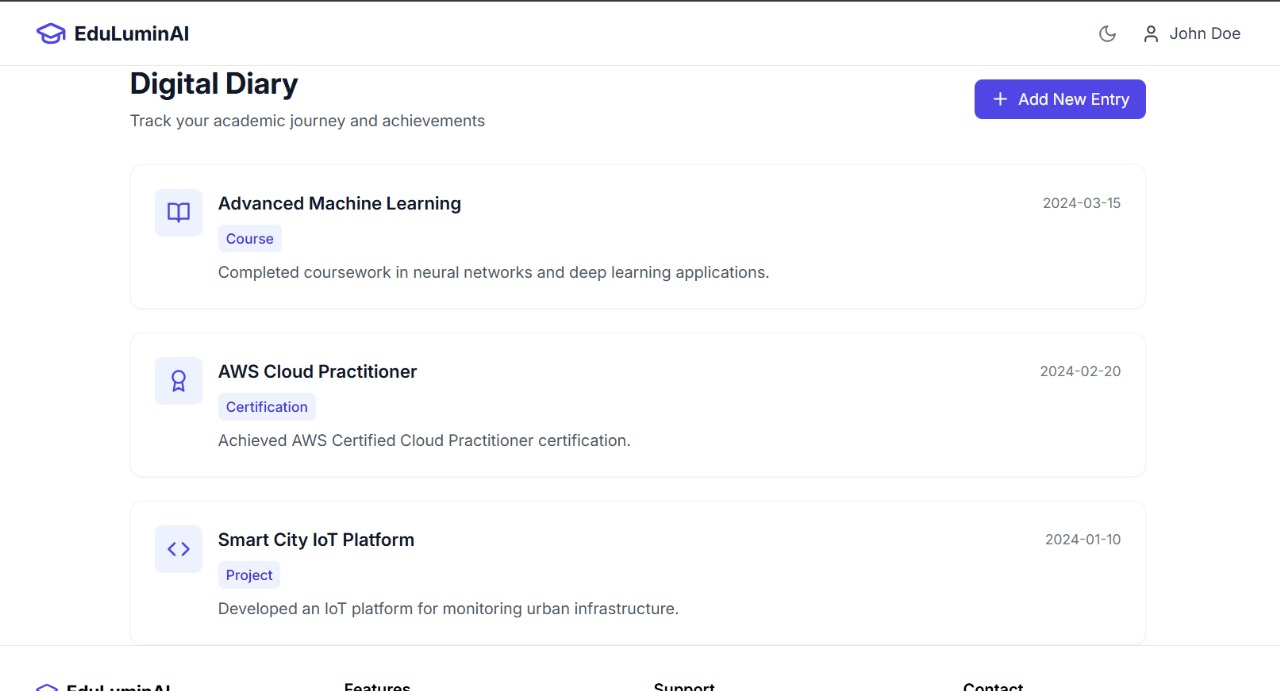1280x691 pixels.
Task: Toggle dark mode with the moon icon
Action: 1107,34
